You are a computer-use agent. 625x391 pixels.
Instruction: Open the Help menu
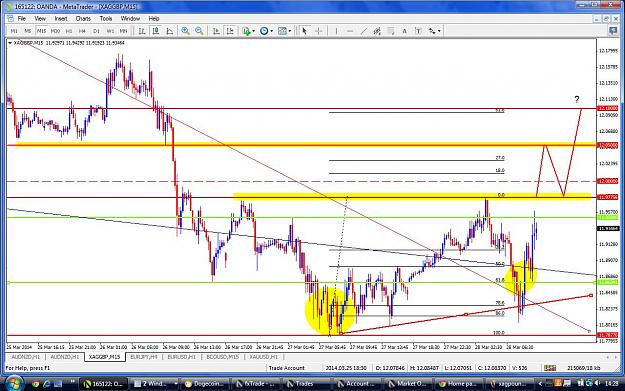(x=154, y=19)
